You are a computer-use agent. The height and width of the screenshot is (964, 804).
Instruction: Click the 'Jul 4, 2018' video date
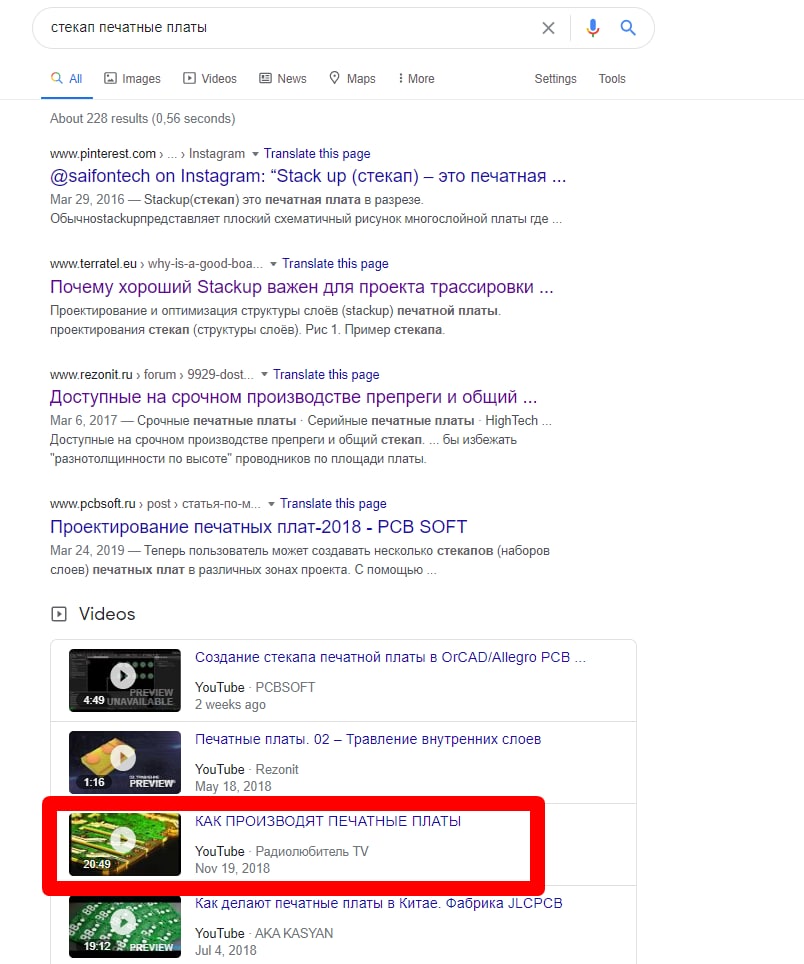[x=226, y=950]
